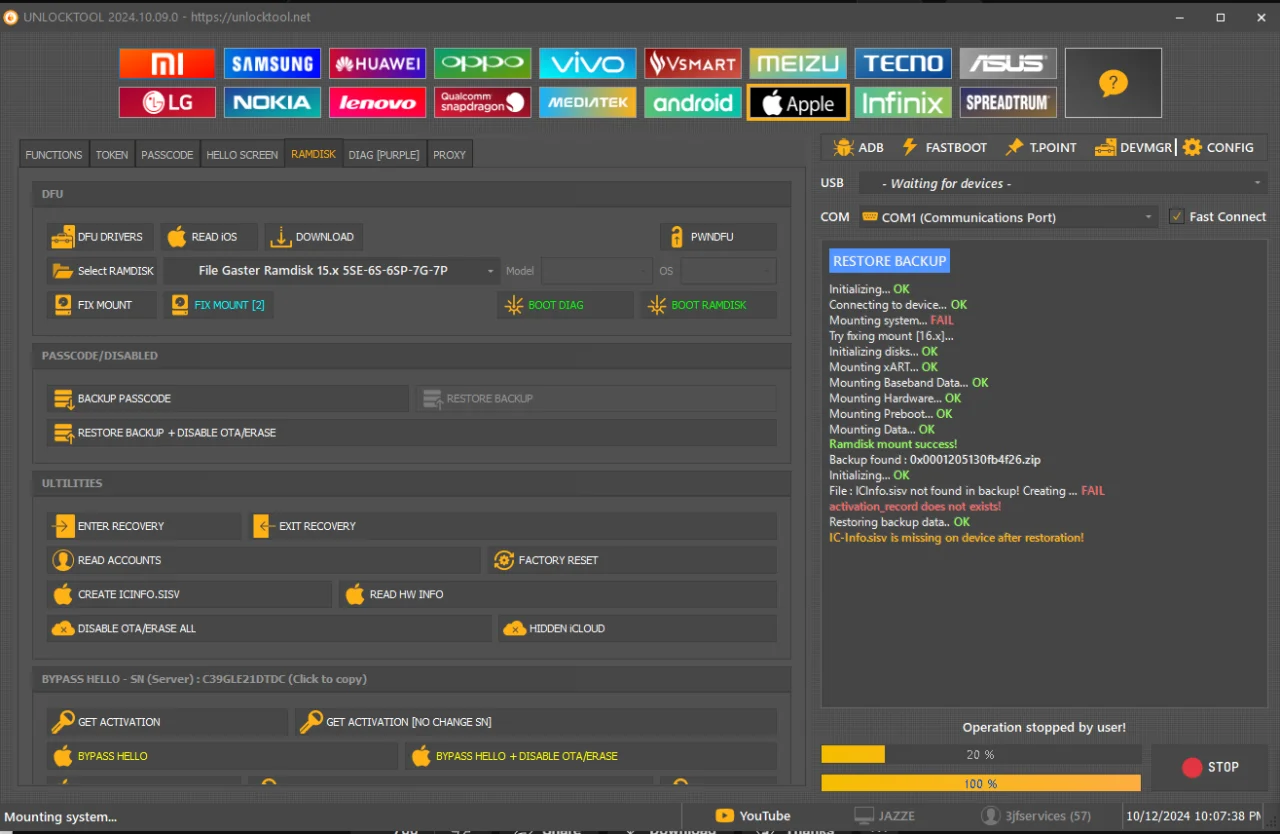
Task: Click the EXIT RECOVERY button
Action: [x=513, y=526]
